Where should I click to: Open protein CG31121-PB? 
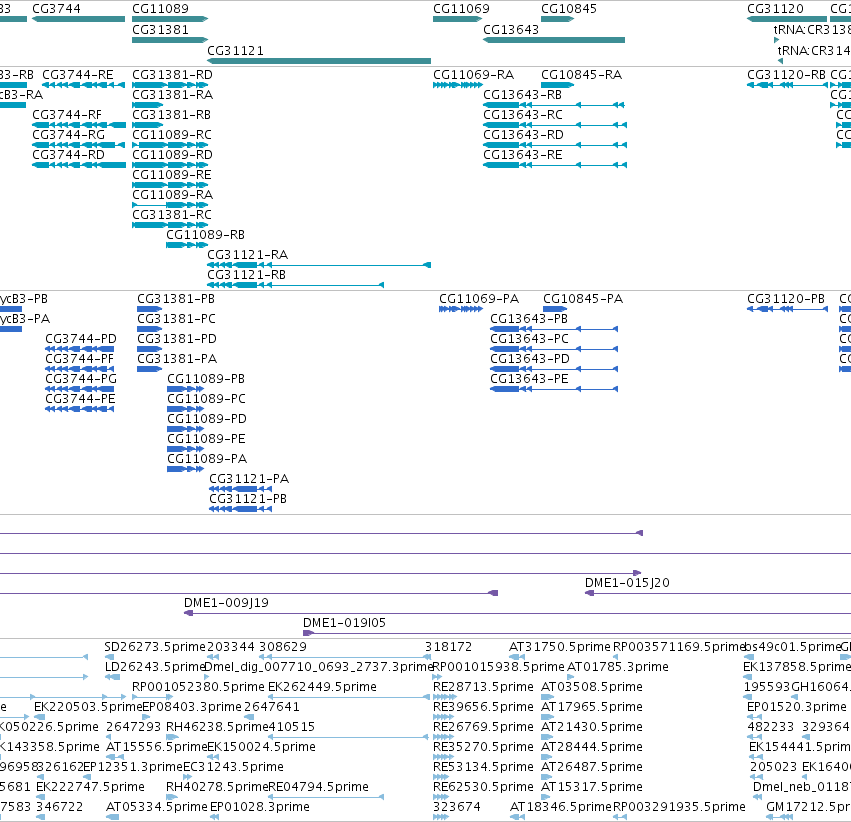click(248, 500)
